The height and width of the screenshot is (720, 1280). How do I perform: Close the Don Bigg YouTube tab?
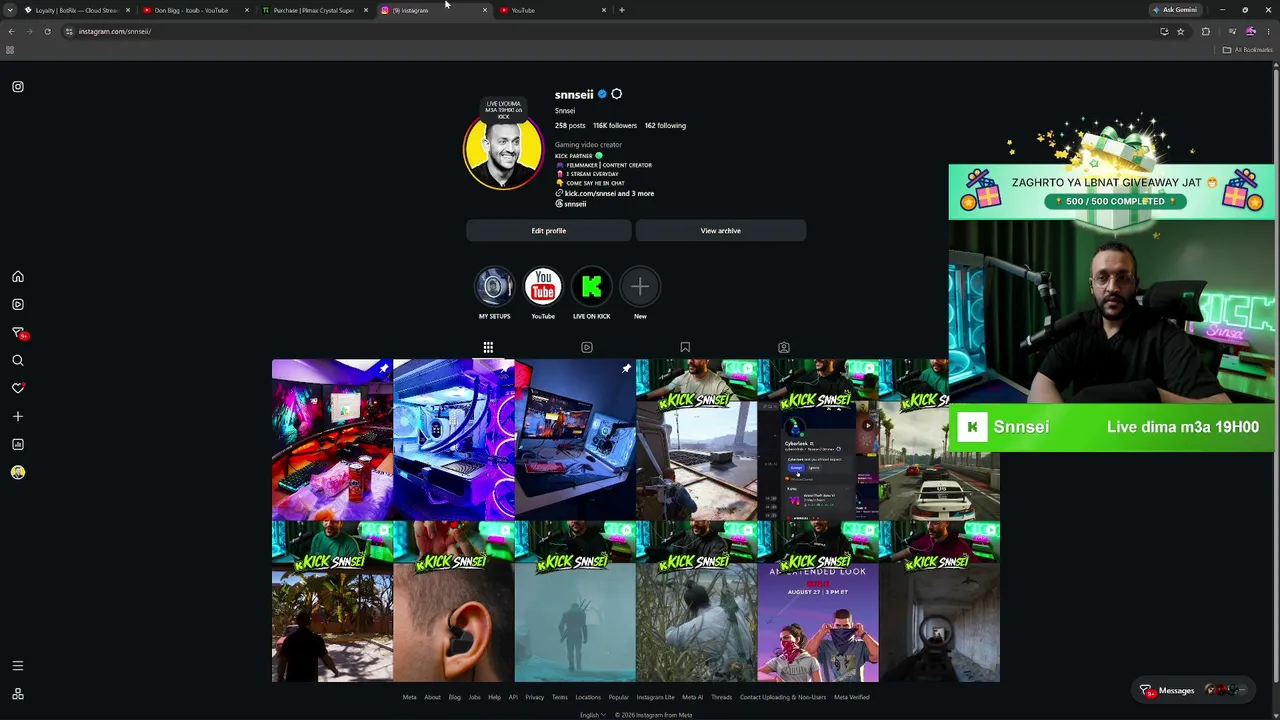(x=247, y=10)
